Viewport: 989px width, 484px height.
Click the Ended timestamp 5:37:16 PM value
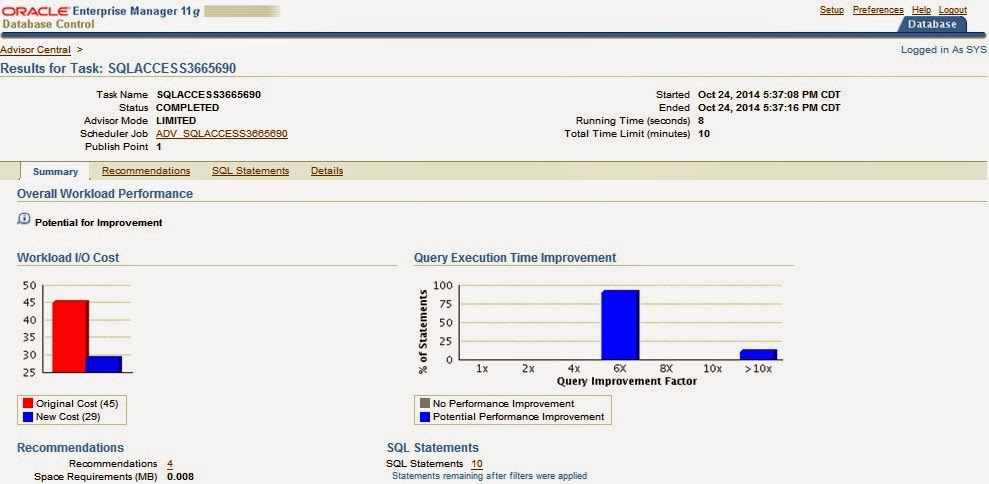[x=769, y=108]
